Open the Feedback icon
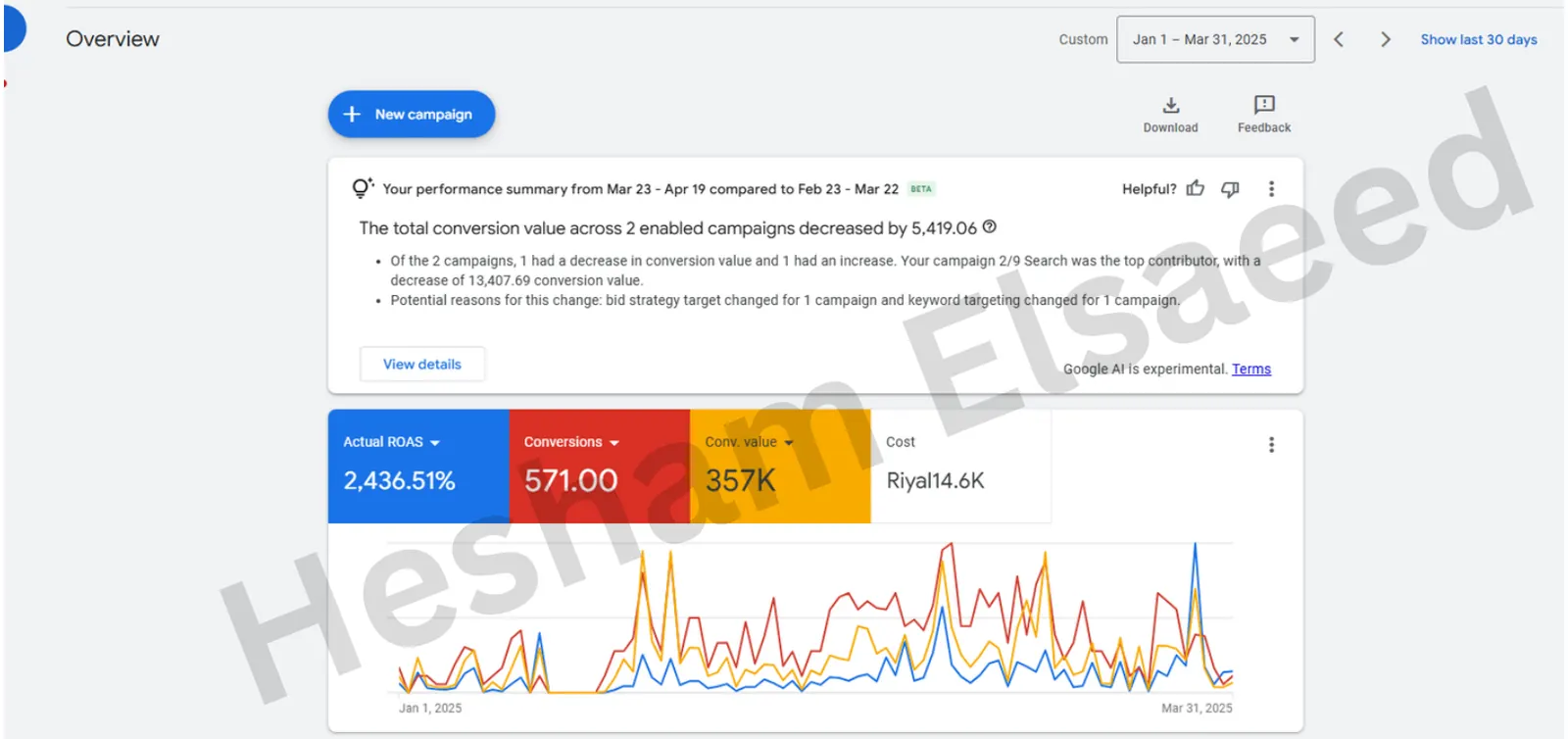The height and width of the screenshot is (739, 1568). [x=1264, y=105]
